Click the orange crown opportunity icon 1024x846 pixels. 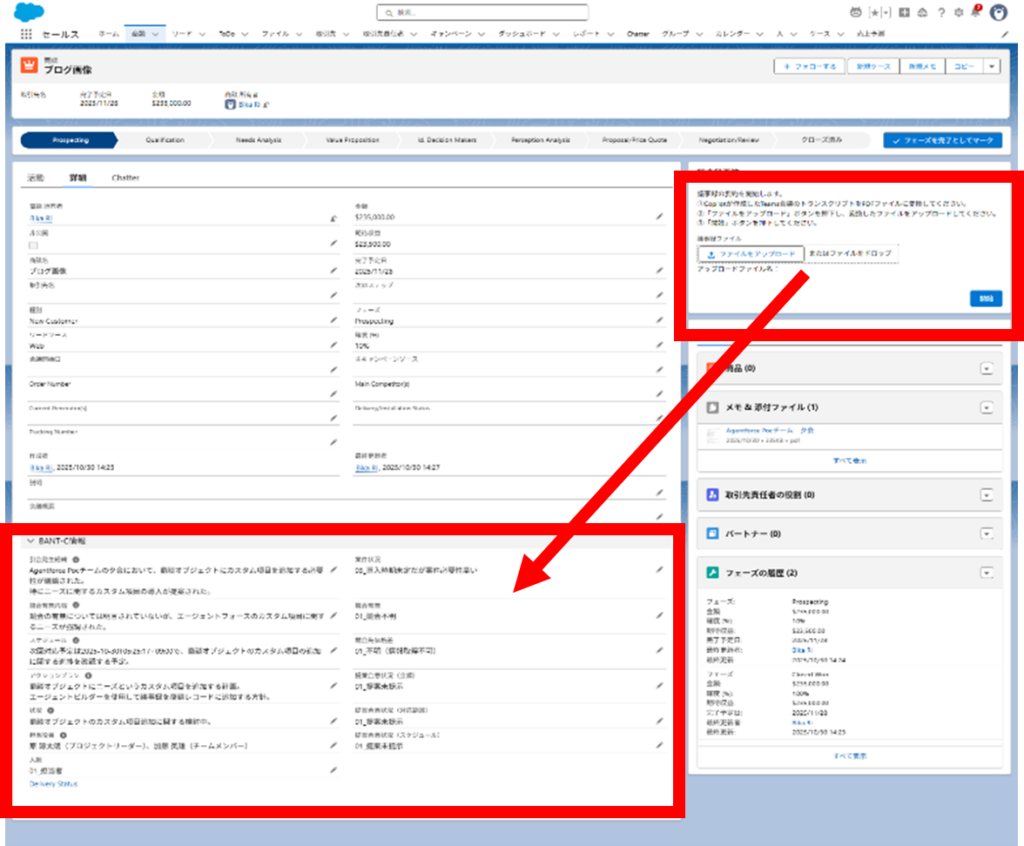(29, 66)
